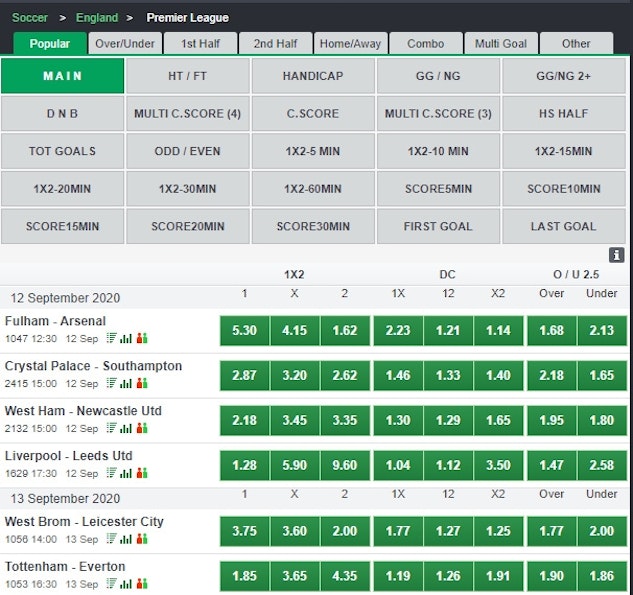Open league table icon for Fulham - Arsenal
Viewport: 633px width, 595px height.
click(x=112, y=338)
